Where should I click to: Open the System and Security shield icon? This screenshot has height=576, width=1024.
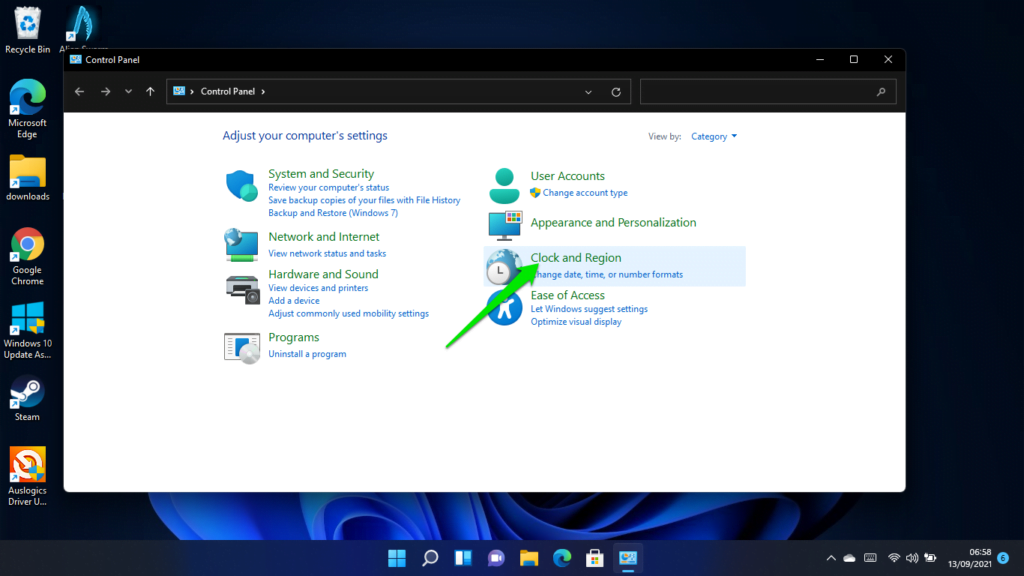[x=241, y=185]
